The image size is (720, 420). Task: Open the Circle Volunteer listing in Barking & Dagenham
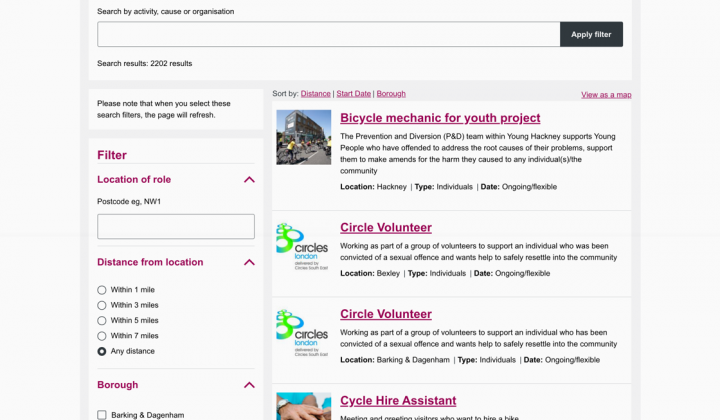[386, 314]
